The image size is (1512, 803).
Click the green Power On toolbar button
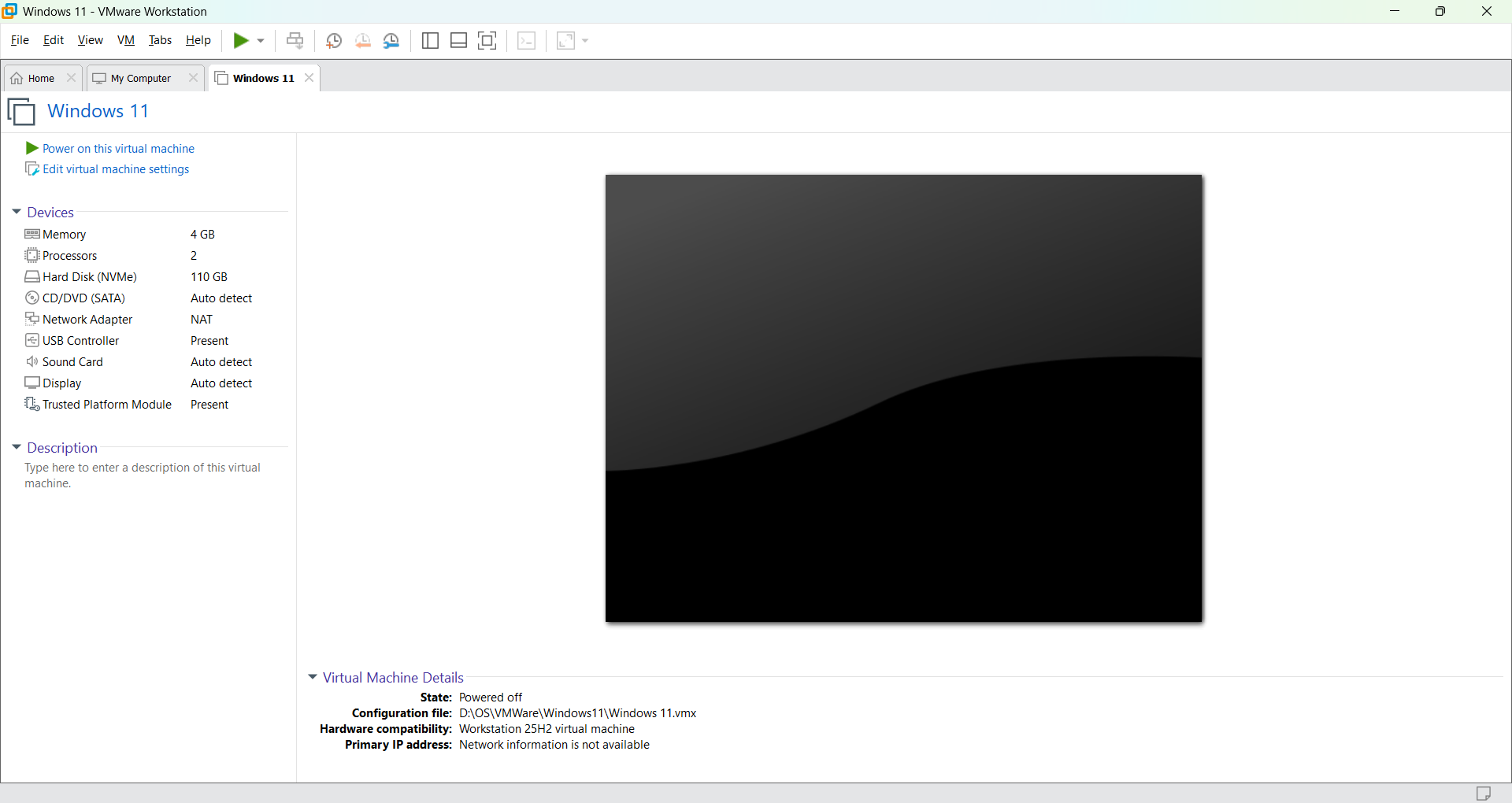[x=241, y=40]
